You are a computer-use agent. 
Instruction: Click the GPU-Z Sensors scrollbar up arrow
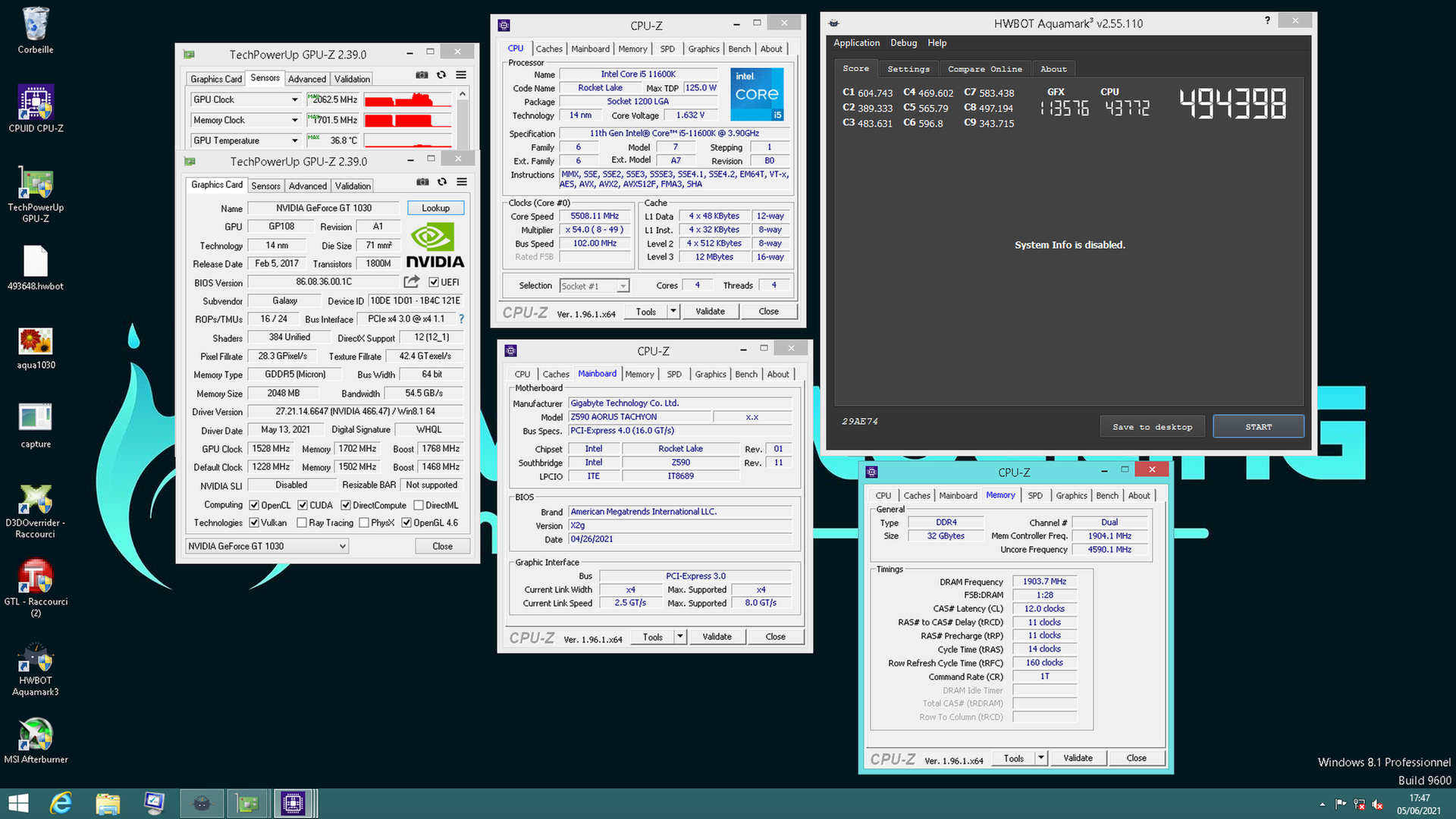tap(463, 94)
